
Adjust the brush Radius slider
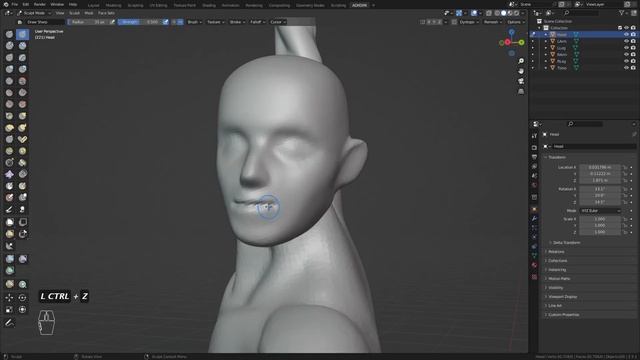point(88,22)
